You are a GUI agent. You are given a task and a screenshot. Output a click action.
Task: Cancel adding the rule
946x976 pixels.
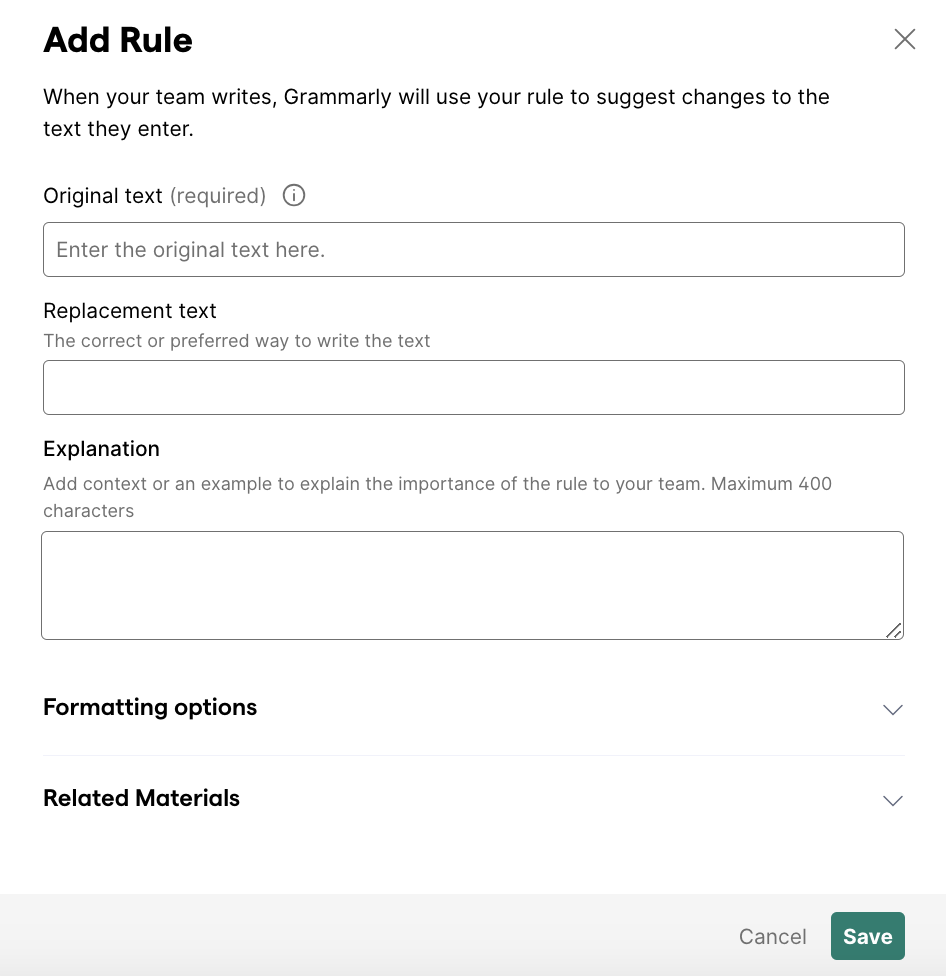coord(772,937)
